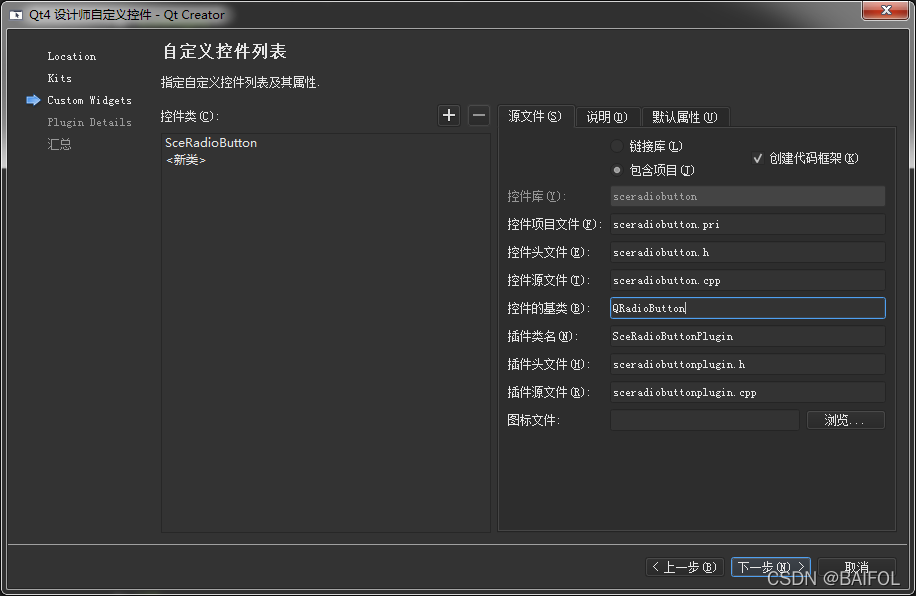This screenshot has width=916, height=596.
Task: Click the 汇总 wizard step
Action: tap(59, 144)
